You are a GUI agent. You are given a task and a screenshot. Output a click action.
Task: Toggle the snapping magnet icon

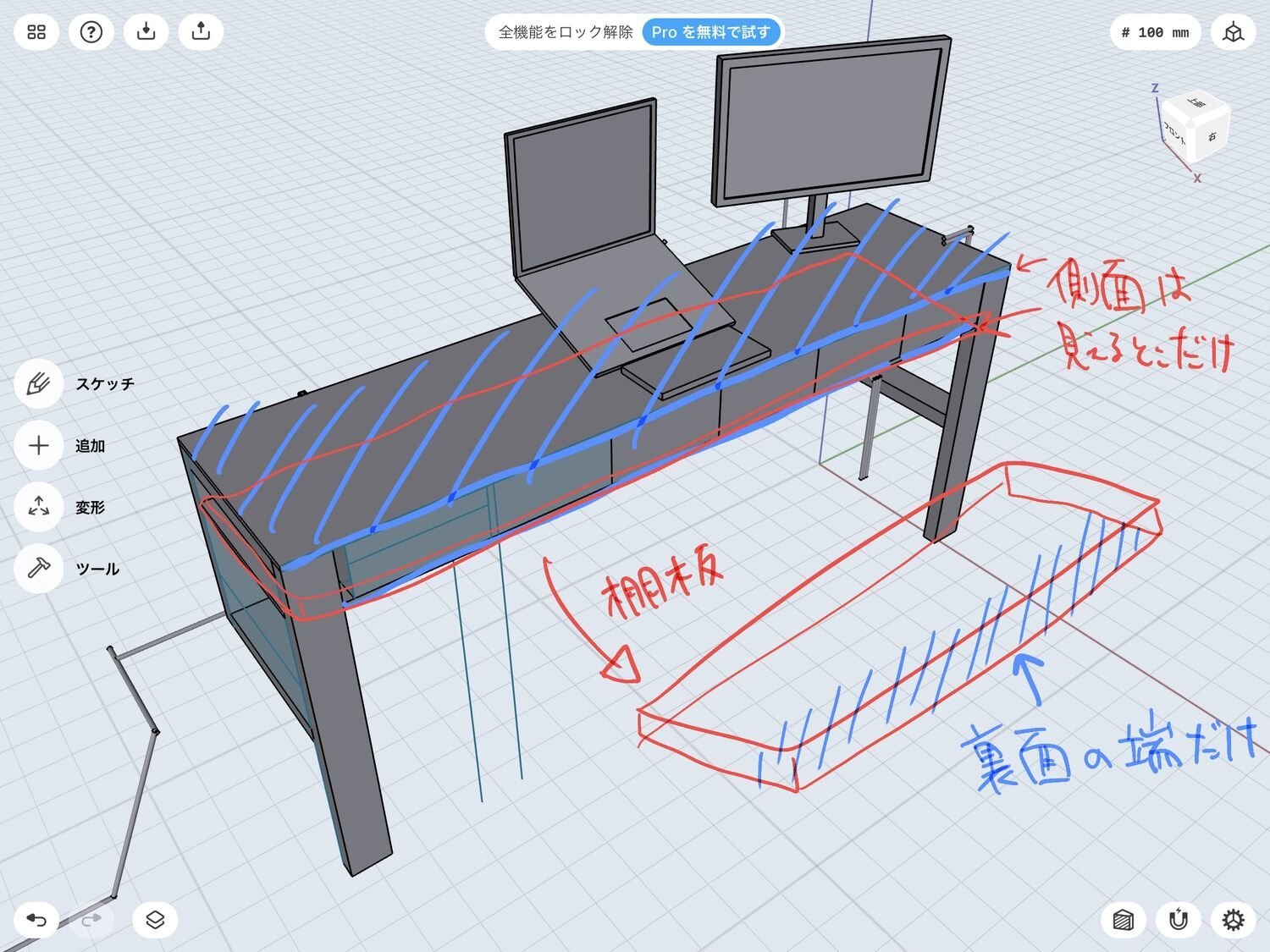(x=1179, y=920)
